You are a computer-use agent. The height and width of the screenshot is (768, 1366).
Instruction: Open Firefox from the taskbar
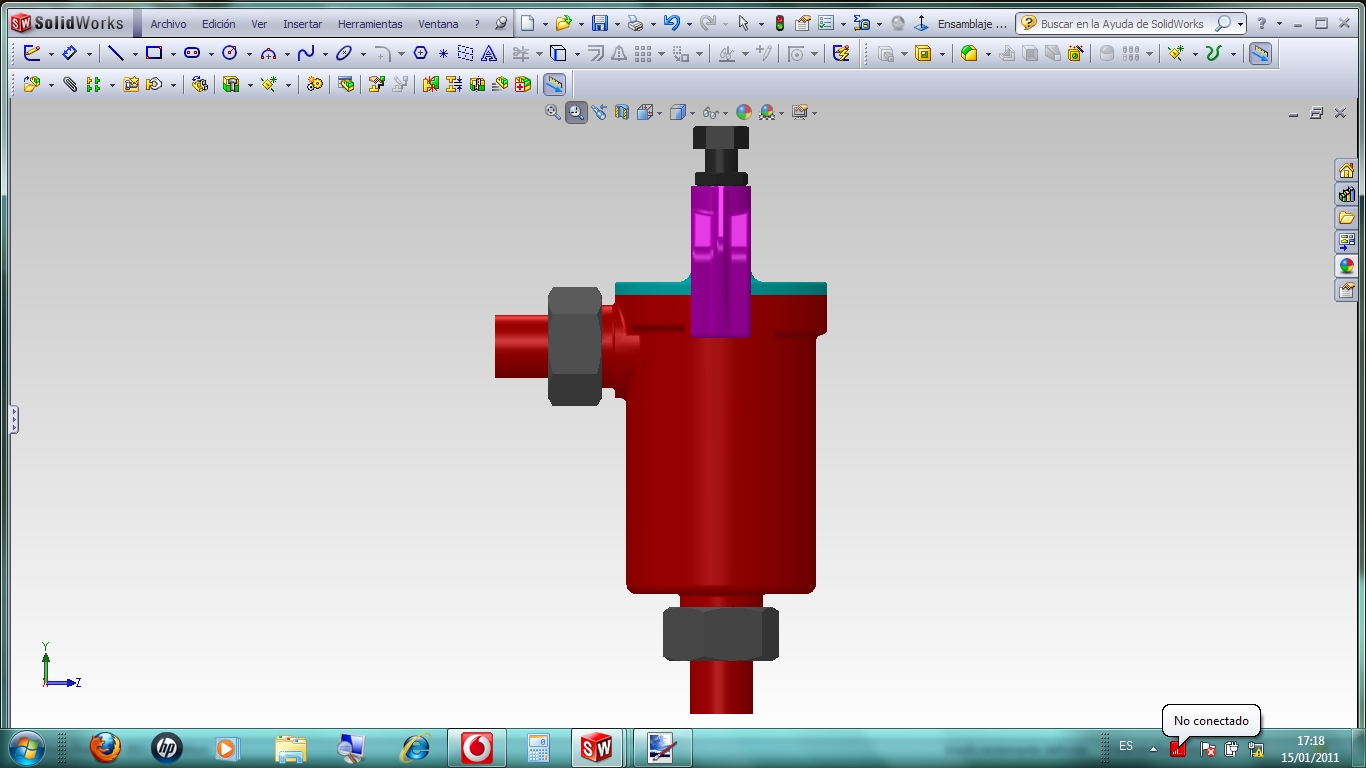point(105,747)
